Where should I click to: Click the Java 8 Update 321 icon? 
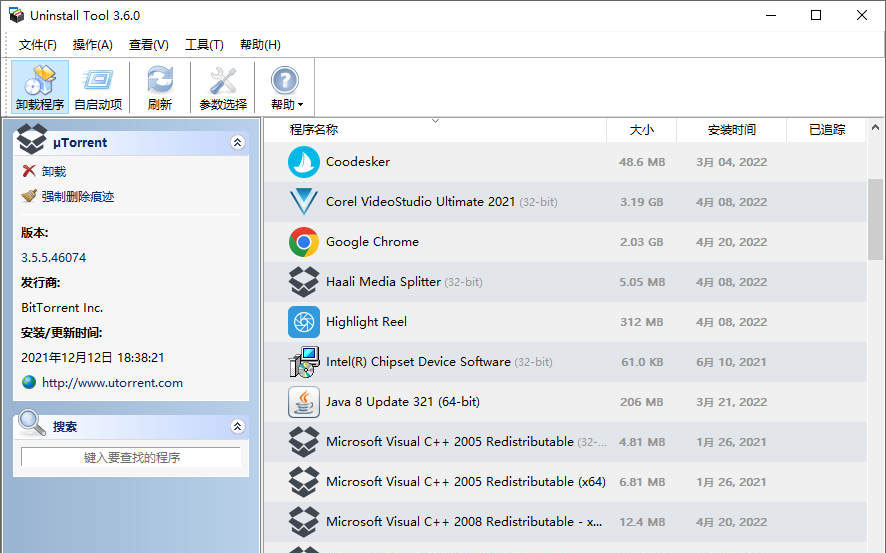pyautogui.click(x=304, y=402)
